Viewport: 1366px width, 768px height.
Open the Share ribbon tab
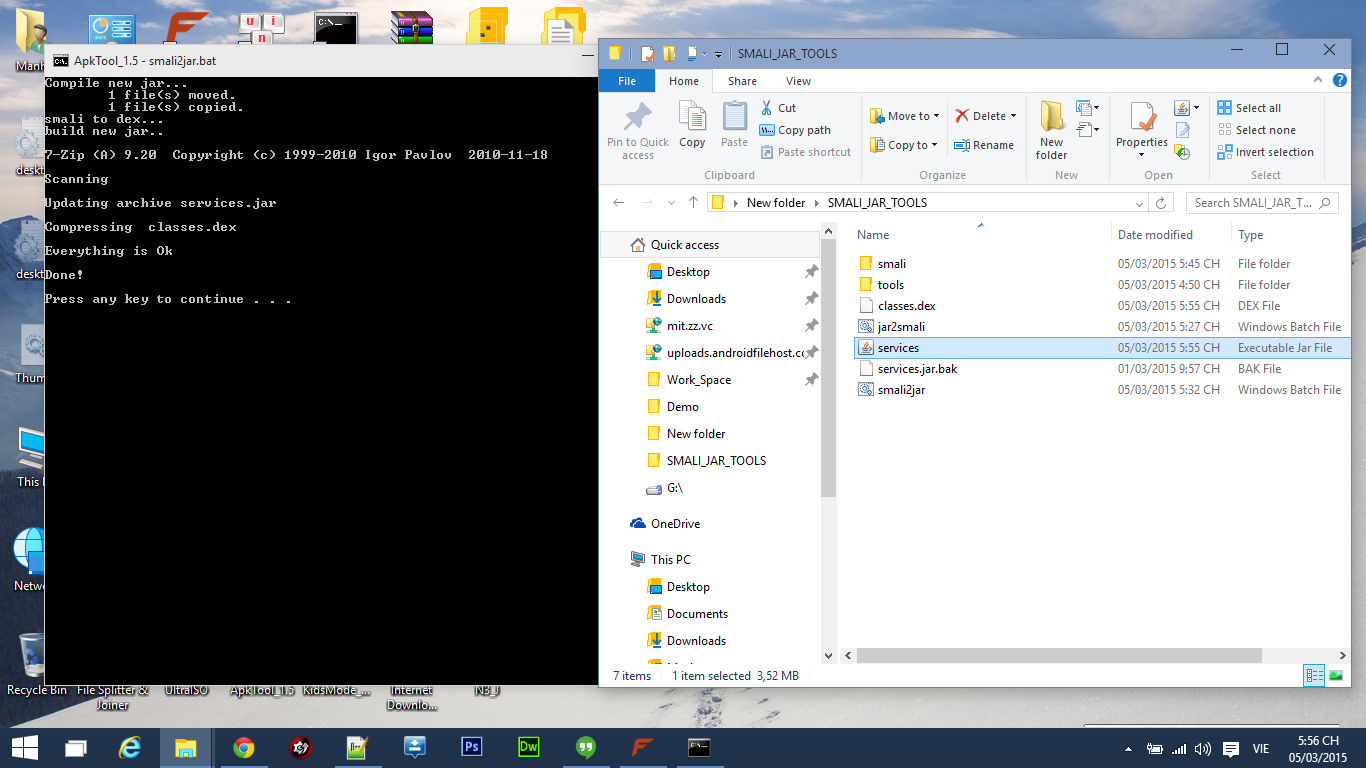pos(742,81)
